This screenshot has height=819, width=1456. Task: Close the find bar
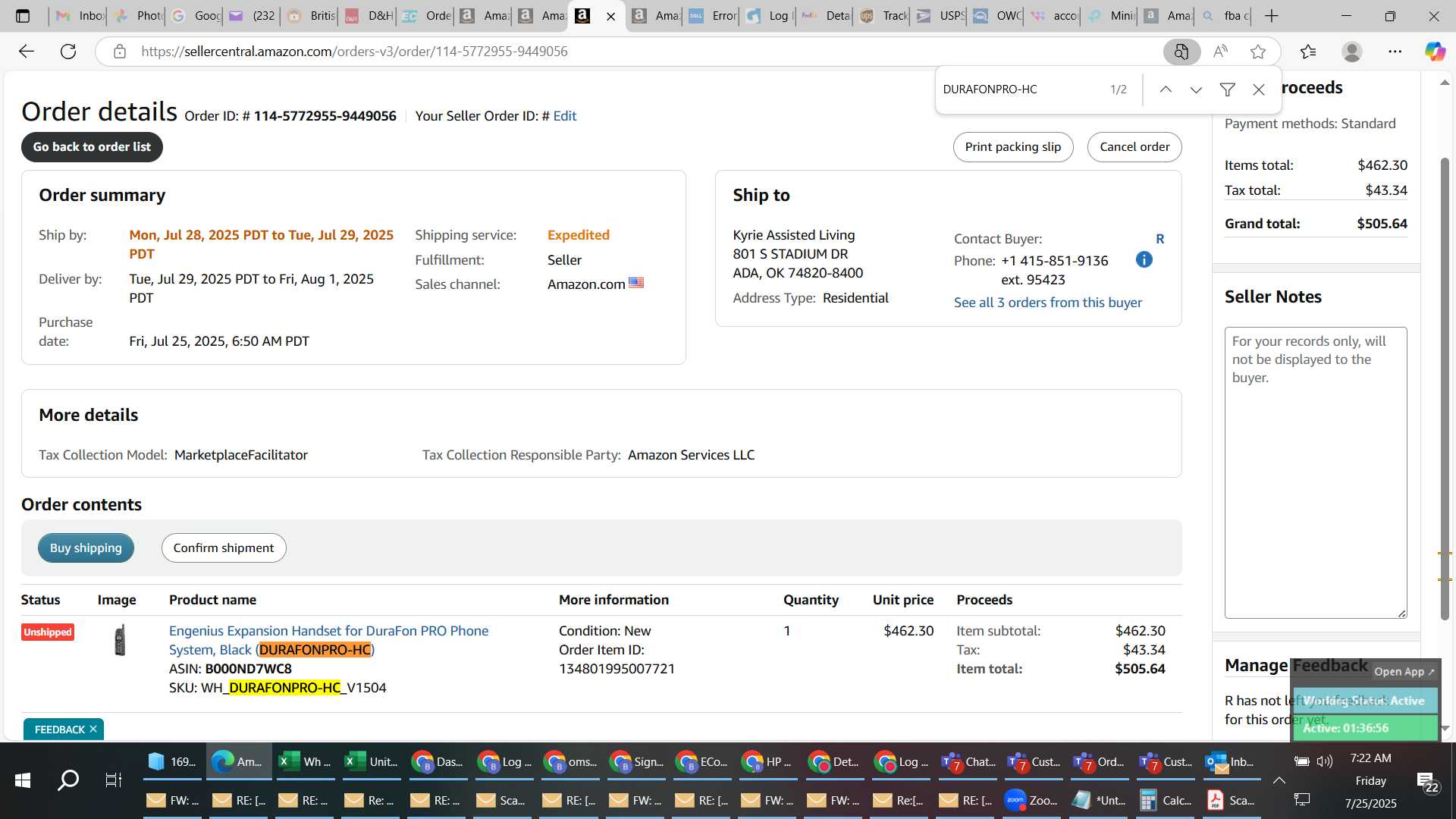pos(1259,89)
